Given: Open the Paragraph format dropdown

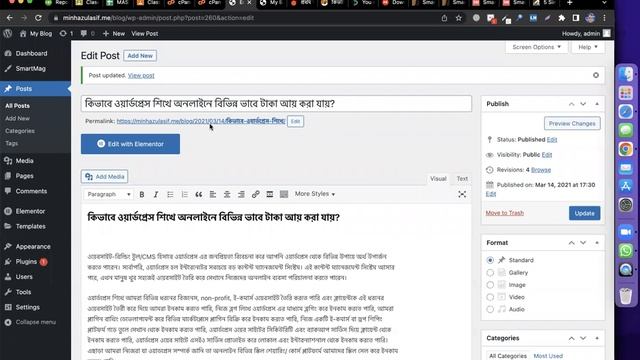Looking at the screenshot, I should coord(109,194).
